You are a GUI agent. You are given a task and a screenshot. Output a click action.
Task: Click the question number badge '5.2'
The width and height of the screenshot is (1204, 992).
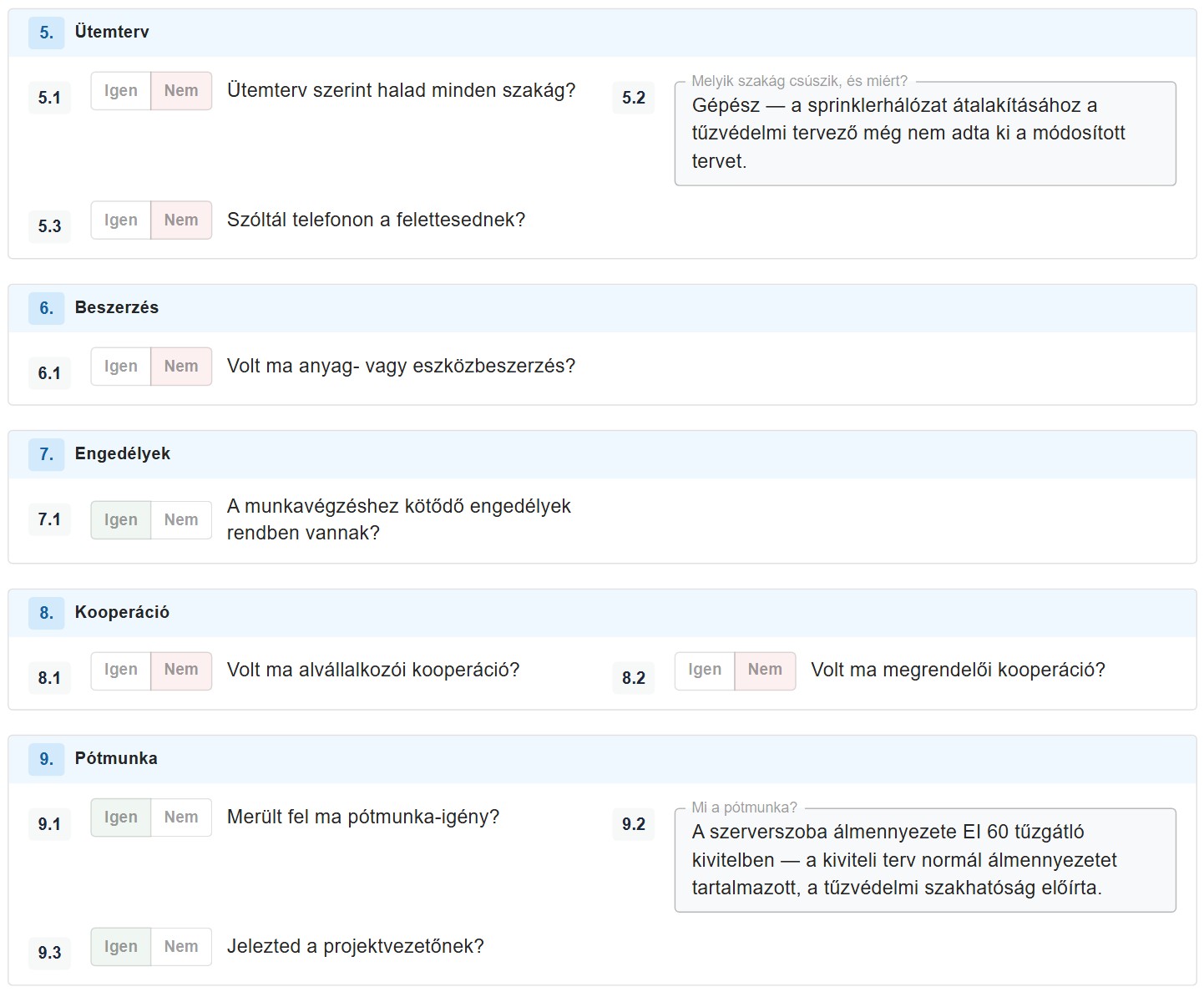634,98
